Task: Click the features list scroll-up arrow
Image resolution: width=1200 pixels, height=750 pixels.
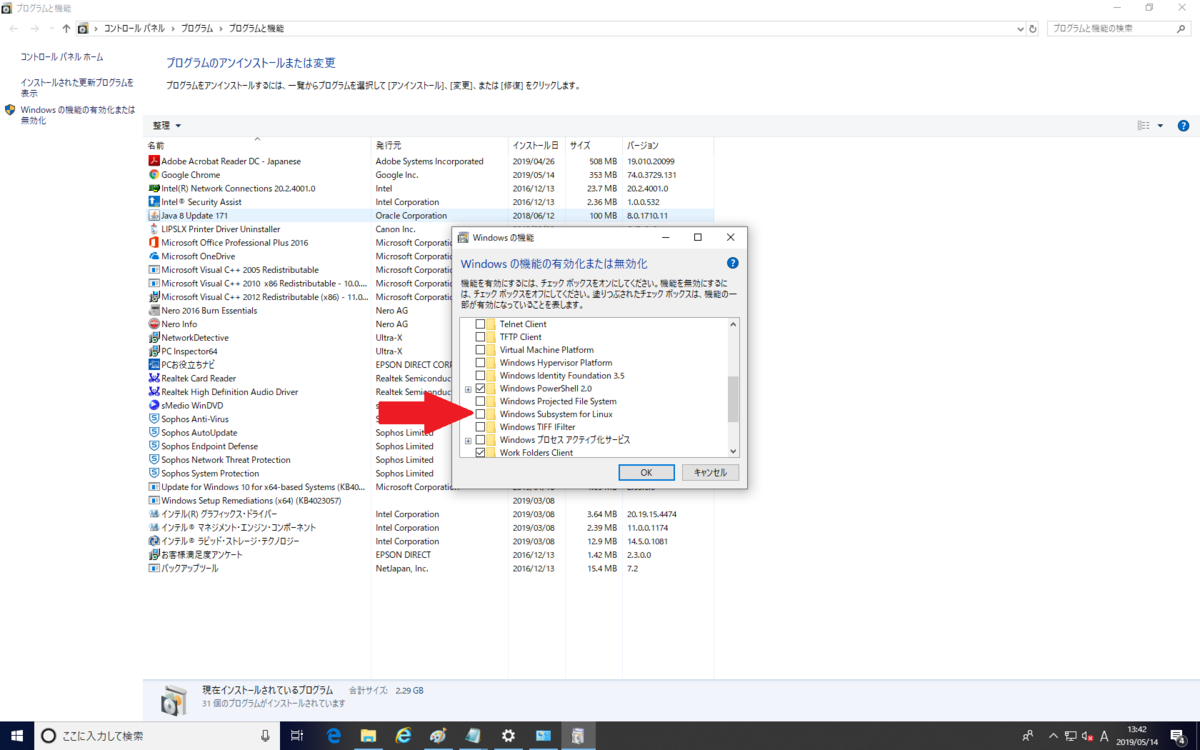Action: click(733, 324)
